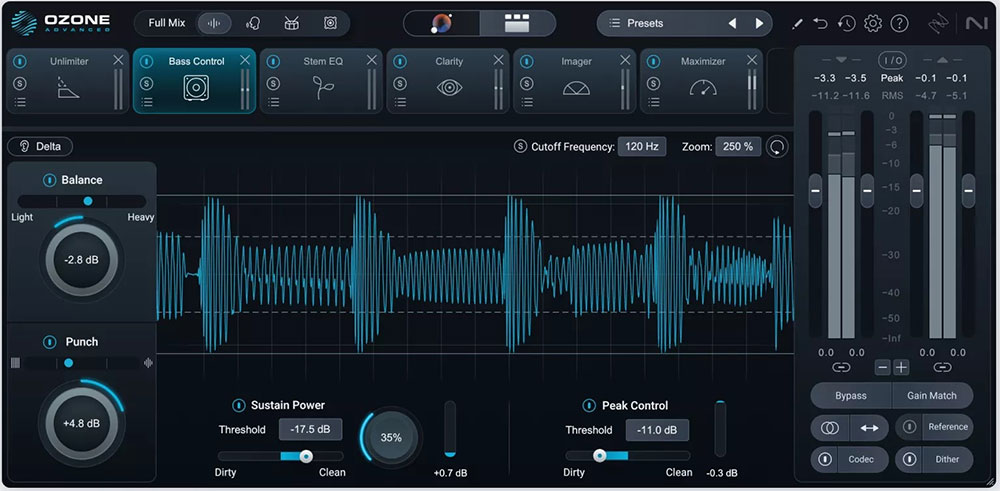The image size is (1000, 491).
Task: Click the iZotope logo icon
Action: coord(938,24)
